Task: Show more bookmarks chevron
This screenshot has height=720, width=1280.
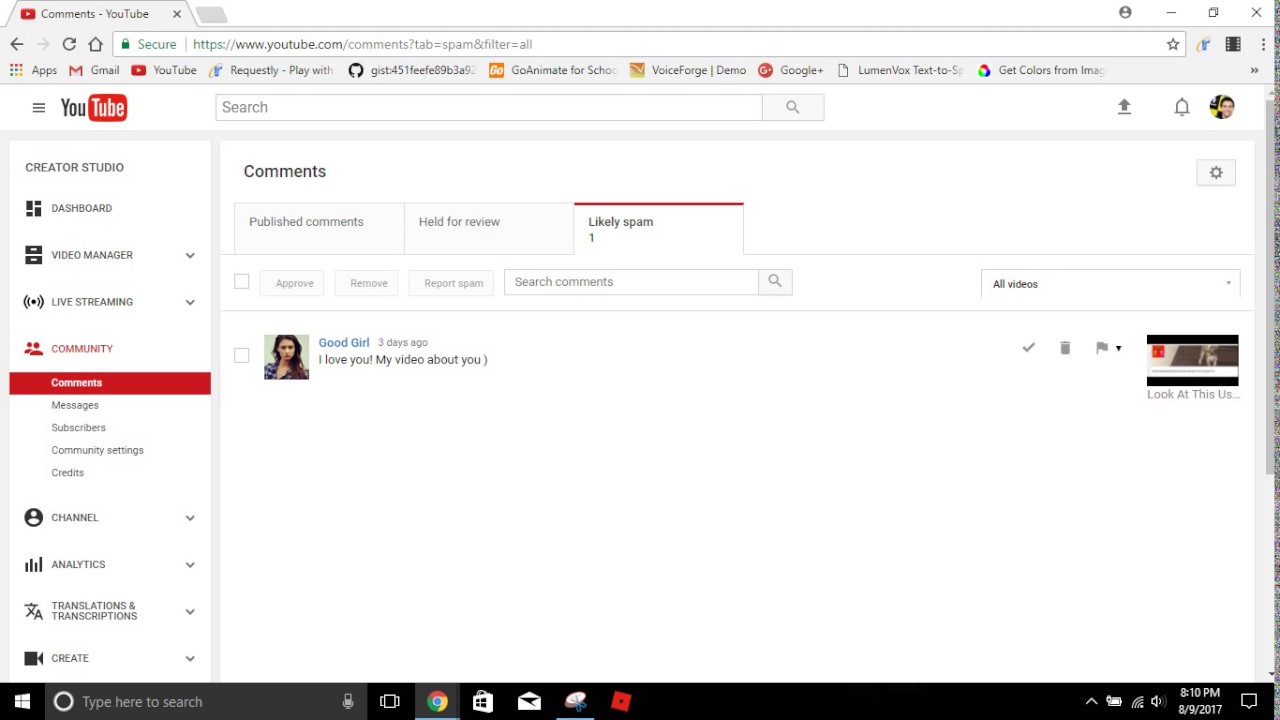Action: [1254, 70]
